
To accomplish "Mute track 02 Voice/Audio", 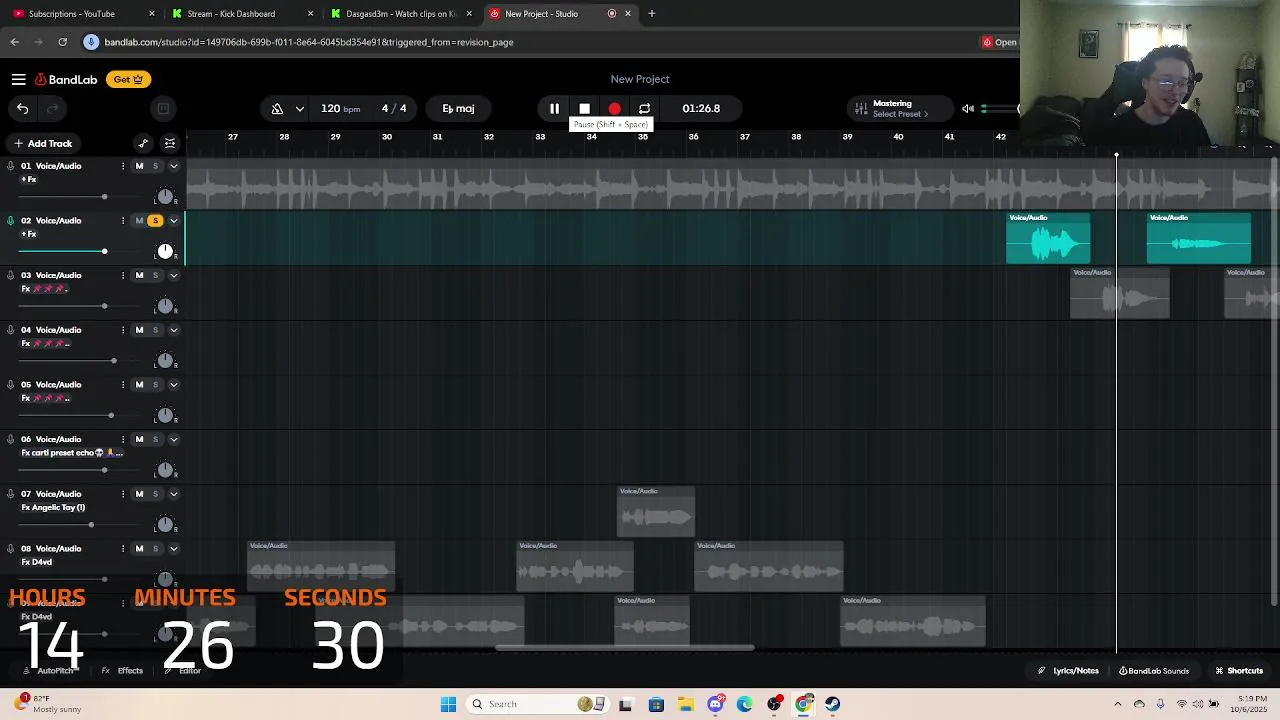I will [x=139, y=220].
